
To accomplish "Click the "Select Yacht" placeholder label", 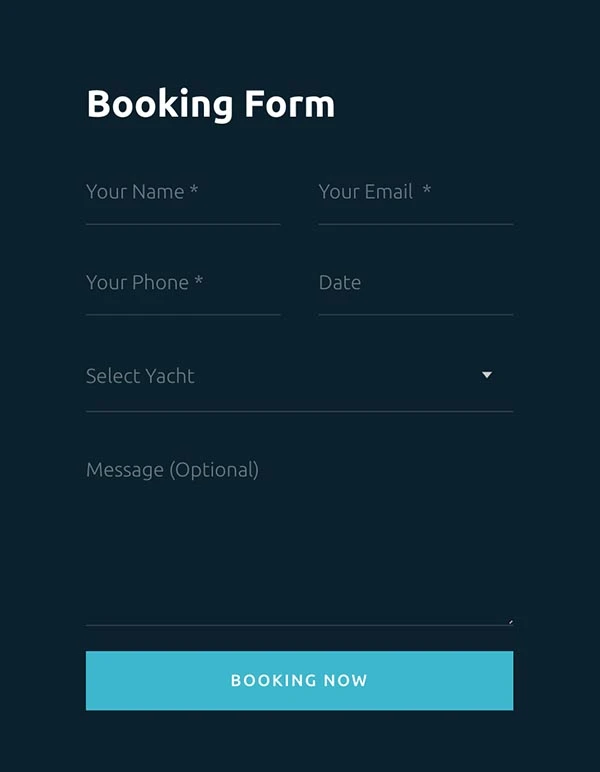I will (140, 376).
